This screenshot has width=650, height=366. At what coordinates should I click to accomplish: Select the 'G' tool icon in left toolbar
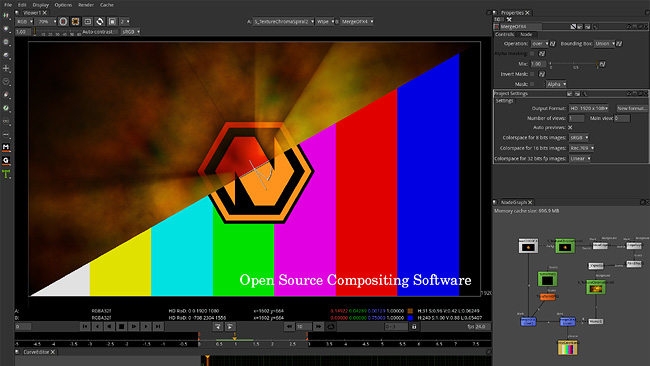point(6,160)
